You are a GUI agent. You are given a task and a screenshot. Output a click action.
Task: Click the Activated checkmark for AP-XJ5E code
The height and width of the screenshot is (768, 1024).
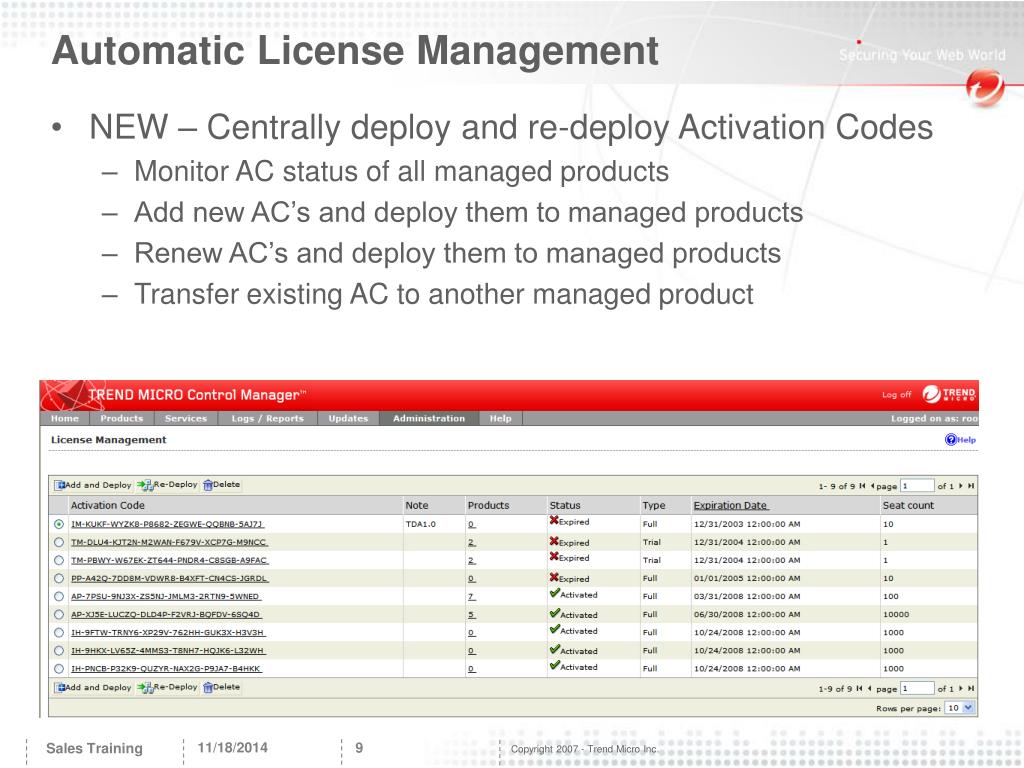554,613
